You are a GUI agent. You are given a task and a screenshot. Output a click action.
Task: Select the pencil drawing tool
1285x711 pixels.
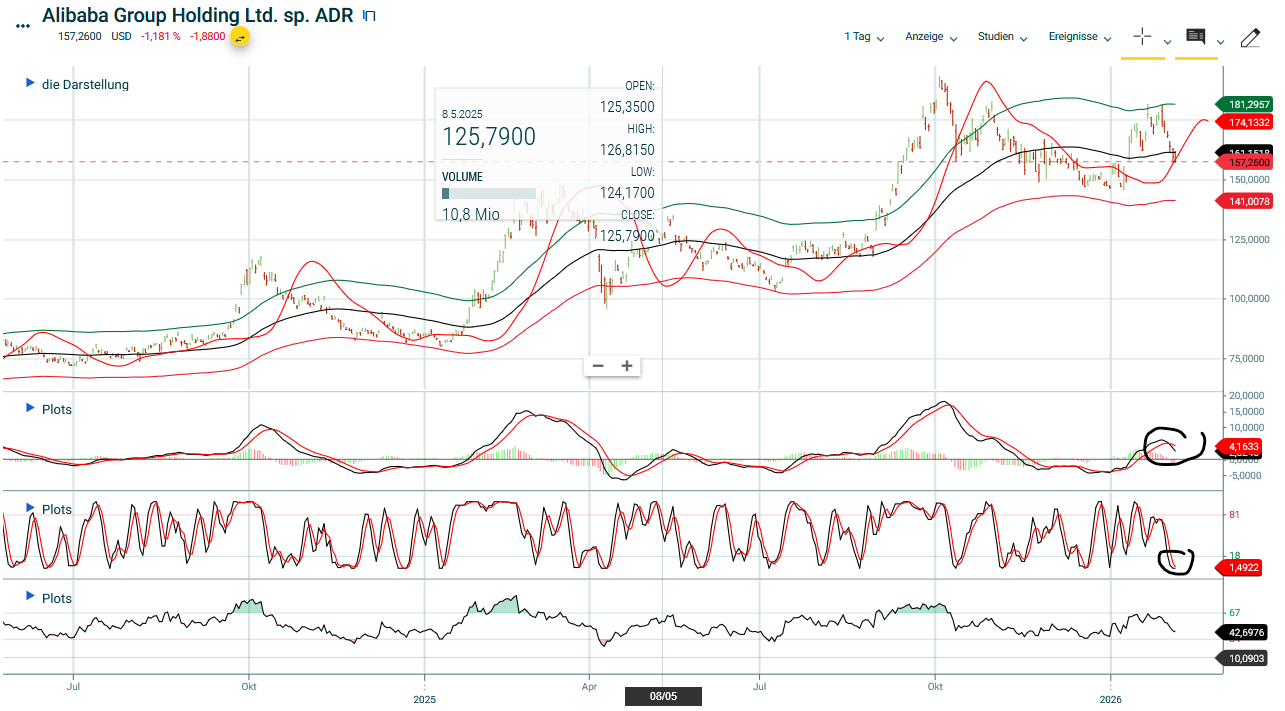(x=1250, y=38)
